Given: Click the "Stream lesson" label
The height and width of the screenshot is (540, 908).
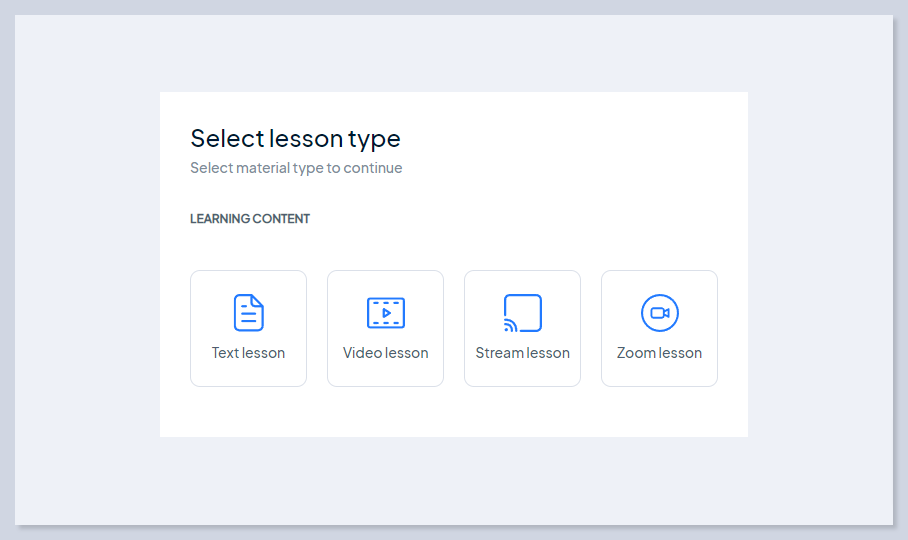Looking at the screenshot, I should (x=522, y=353).
